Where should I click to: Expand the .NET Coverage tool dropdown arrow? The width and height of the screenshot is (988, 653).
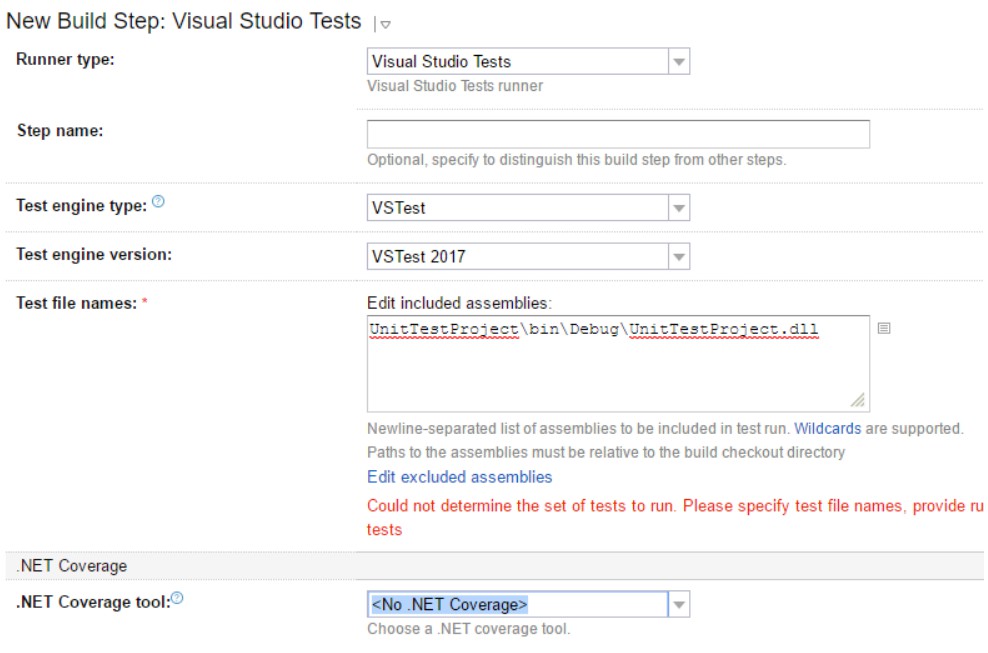coord(679,605)
